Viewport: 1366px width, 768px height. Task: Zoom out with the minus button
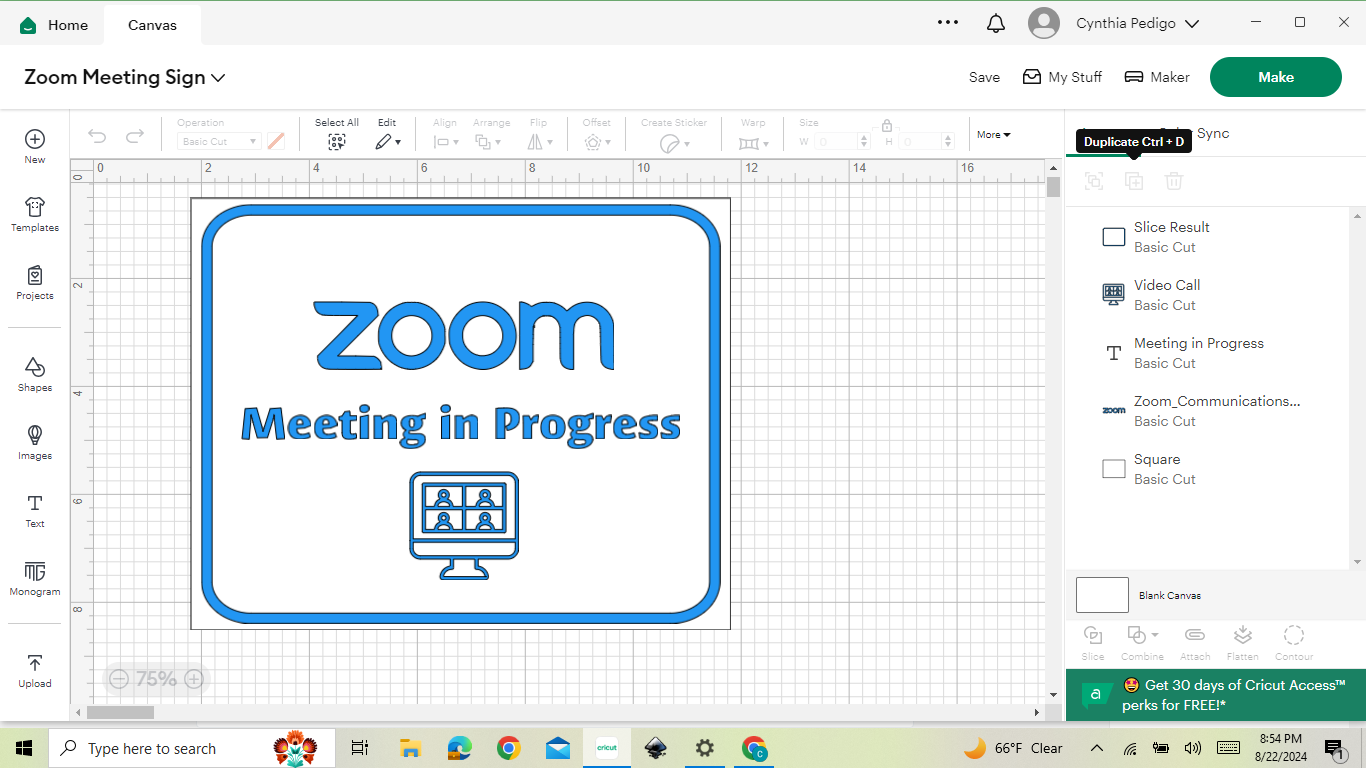point(119,679)
